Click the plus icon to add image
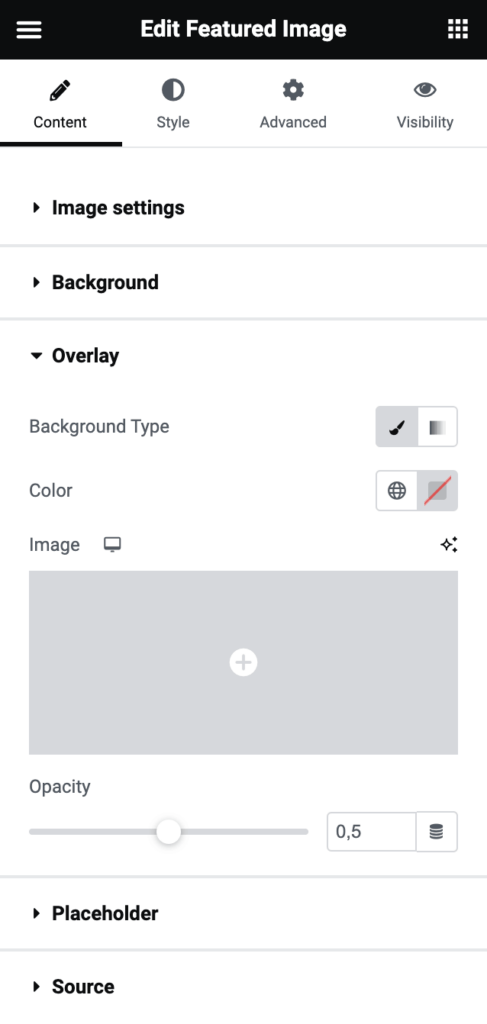 pyautogui.click(x=244, y=662)
